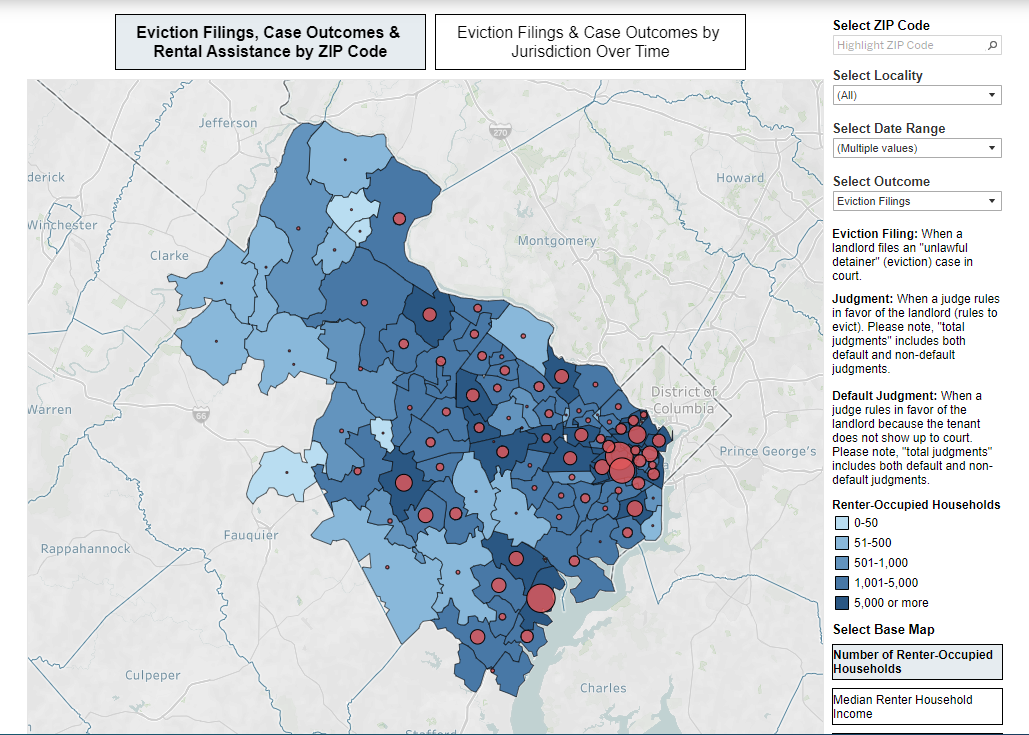Image resolution: width=1029 pixels, height=735 pixels.
Task: Switch base map to Number of Renter-Occupied Households
Action: coord(917,661)
